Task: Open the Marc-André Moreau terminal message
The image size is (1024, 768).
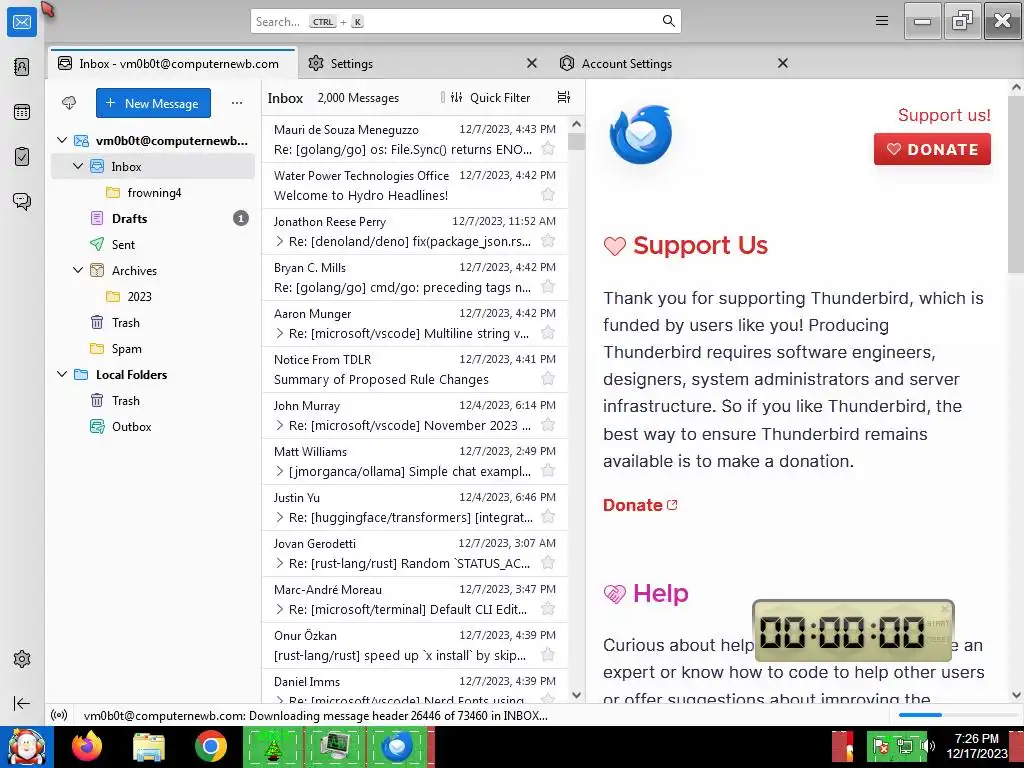Action: click(415, 599)
